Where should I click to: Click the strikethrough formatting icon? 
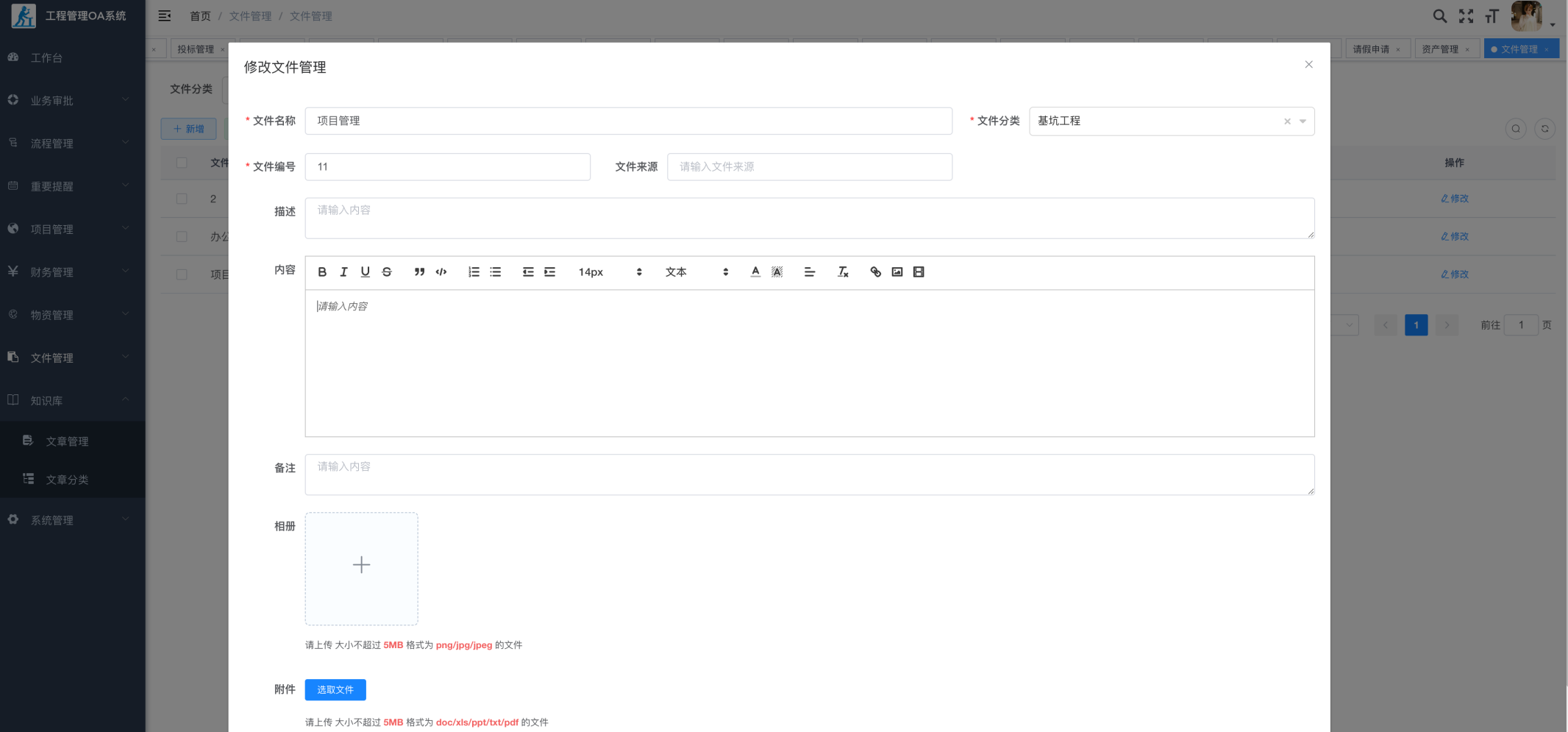pos(387,272)
